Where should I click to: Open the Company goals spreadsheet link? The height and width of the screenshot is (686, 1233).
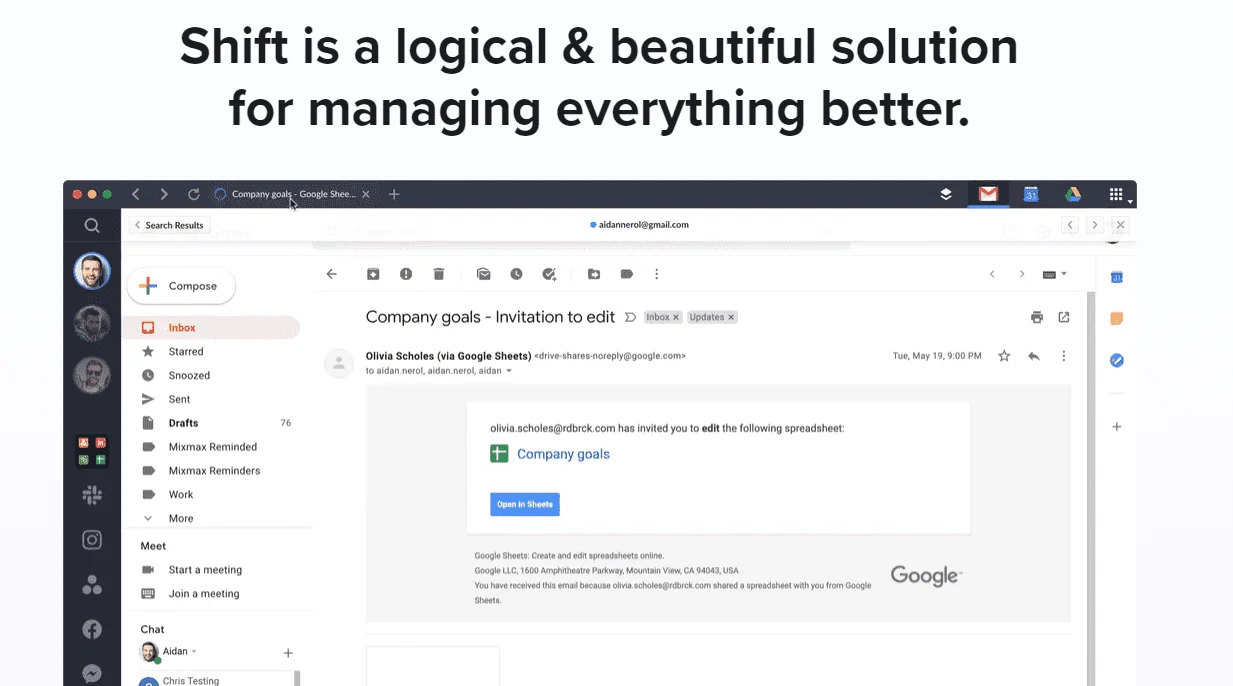click(x=563, y=454)
